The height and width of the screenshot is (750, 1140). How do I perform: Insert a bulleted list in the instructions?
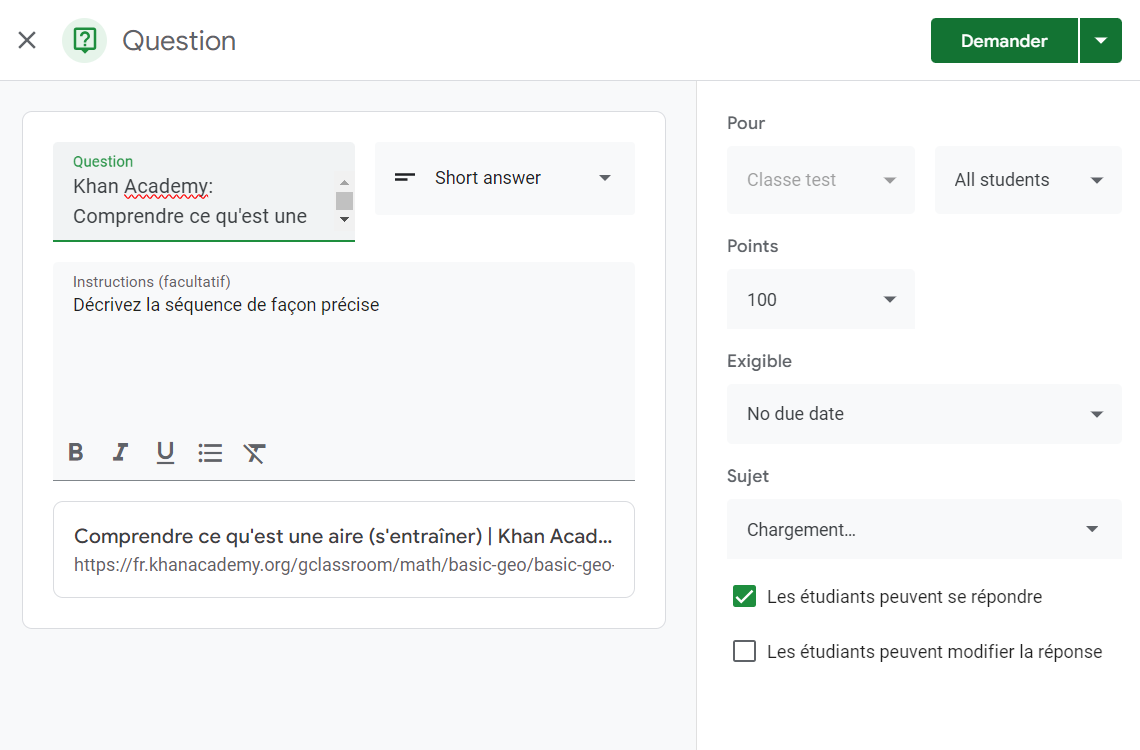tap(210, 453)
